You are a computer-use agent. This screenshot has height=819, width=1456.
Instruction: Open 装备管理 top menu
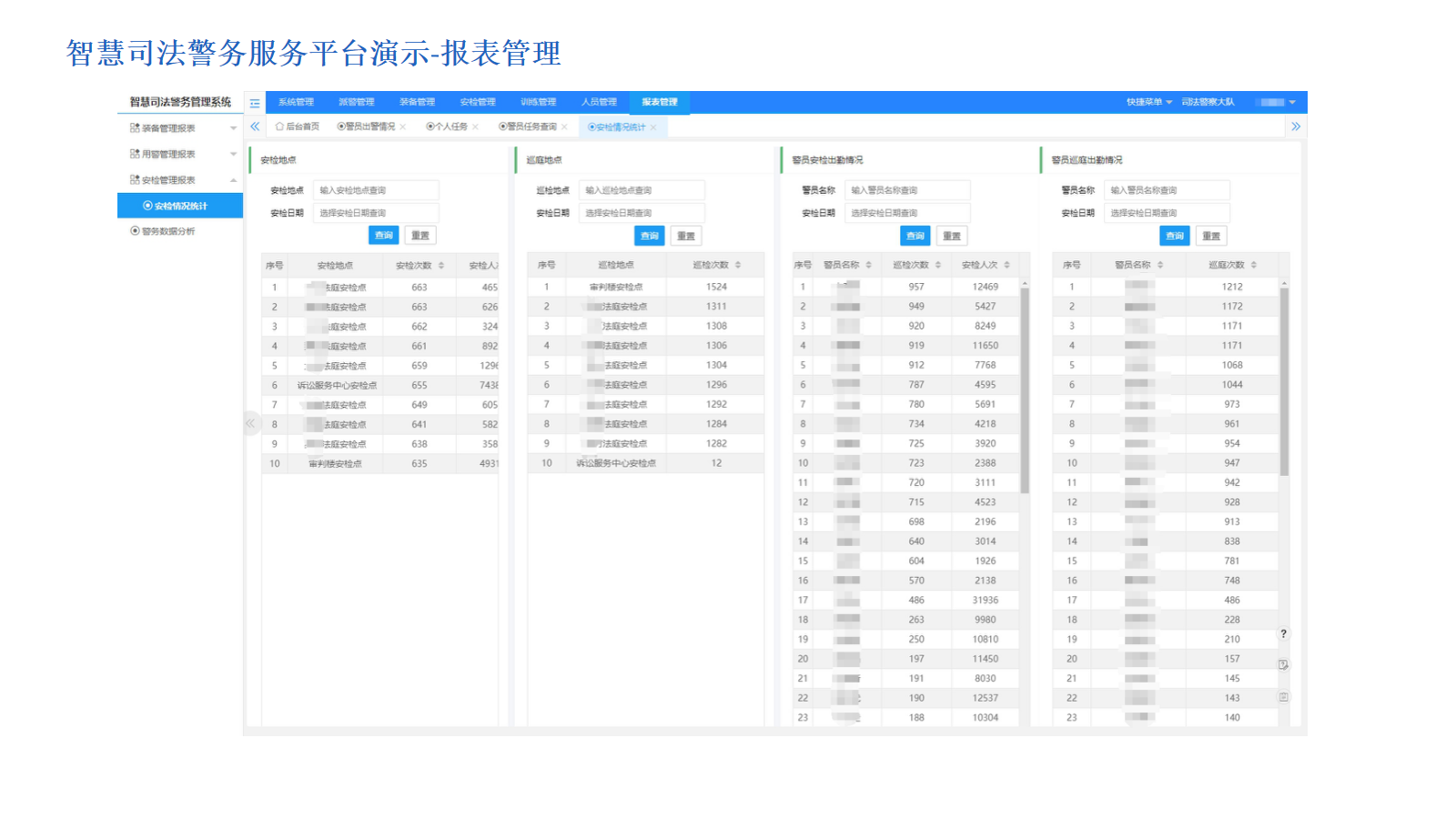click(418, 102)
